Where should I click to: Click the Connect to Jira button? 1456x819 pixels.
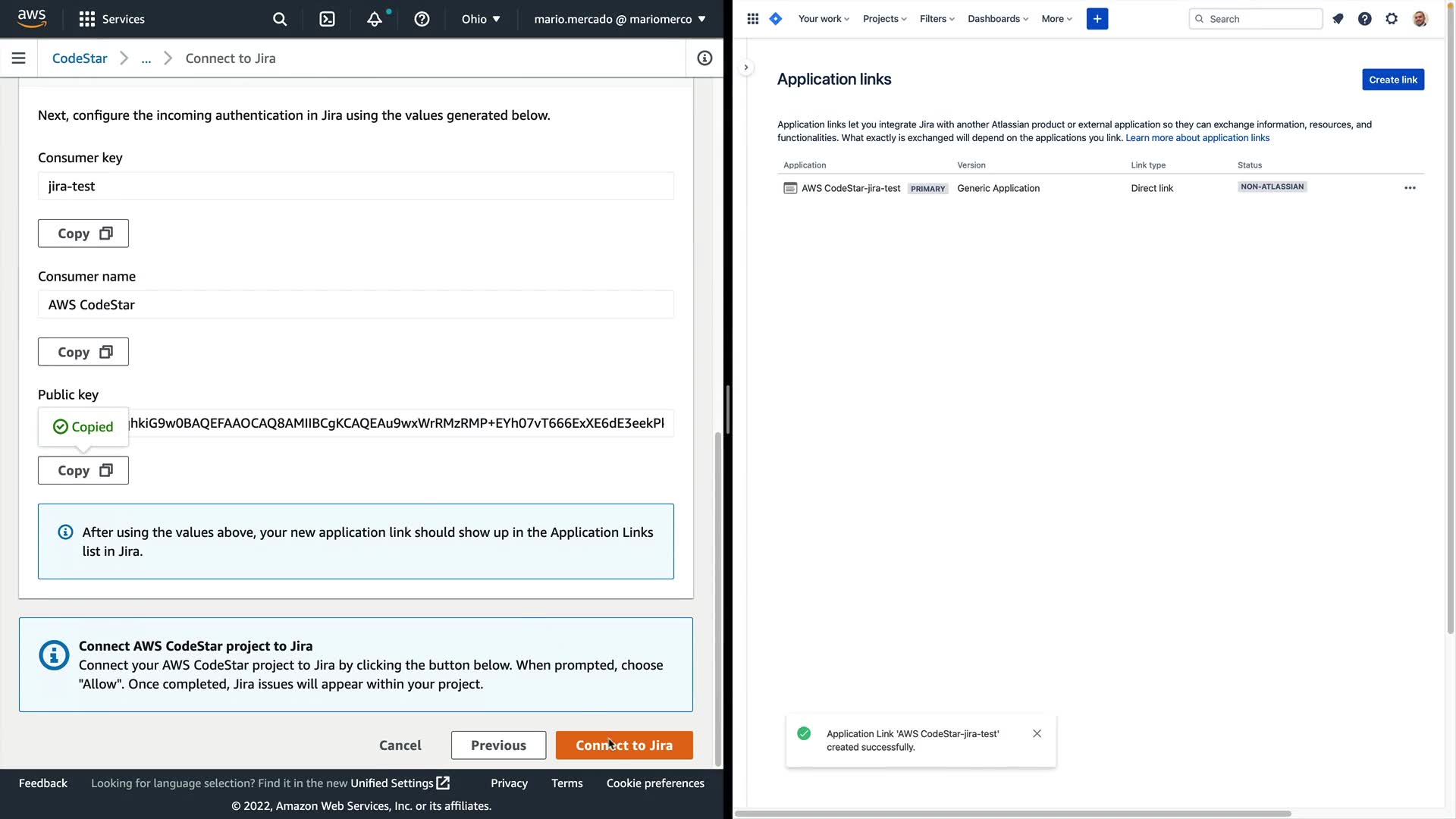click(x=623, y=745)
